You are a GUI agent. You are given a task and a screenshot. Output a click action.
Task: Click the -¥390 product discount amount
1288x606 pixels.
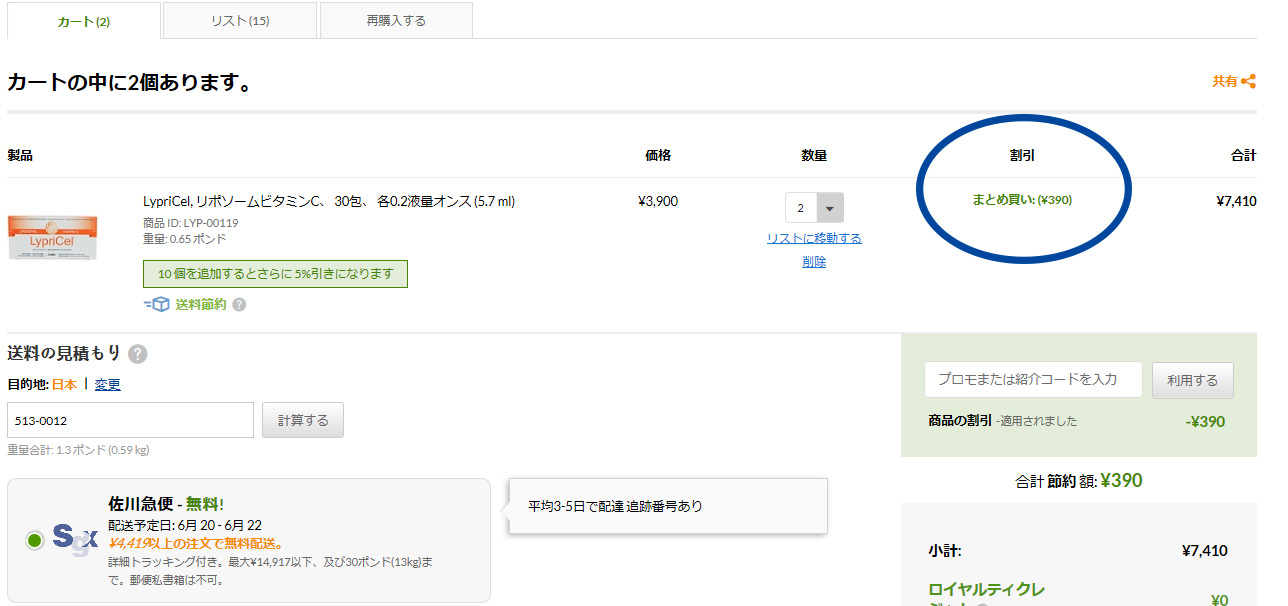tap(1205, 422)
